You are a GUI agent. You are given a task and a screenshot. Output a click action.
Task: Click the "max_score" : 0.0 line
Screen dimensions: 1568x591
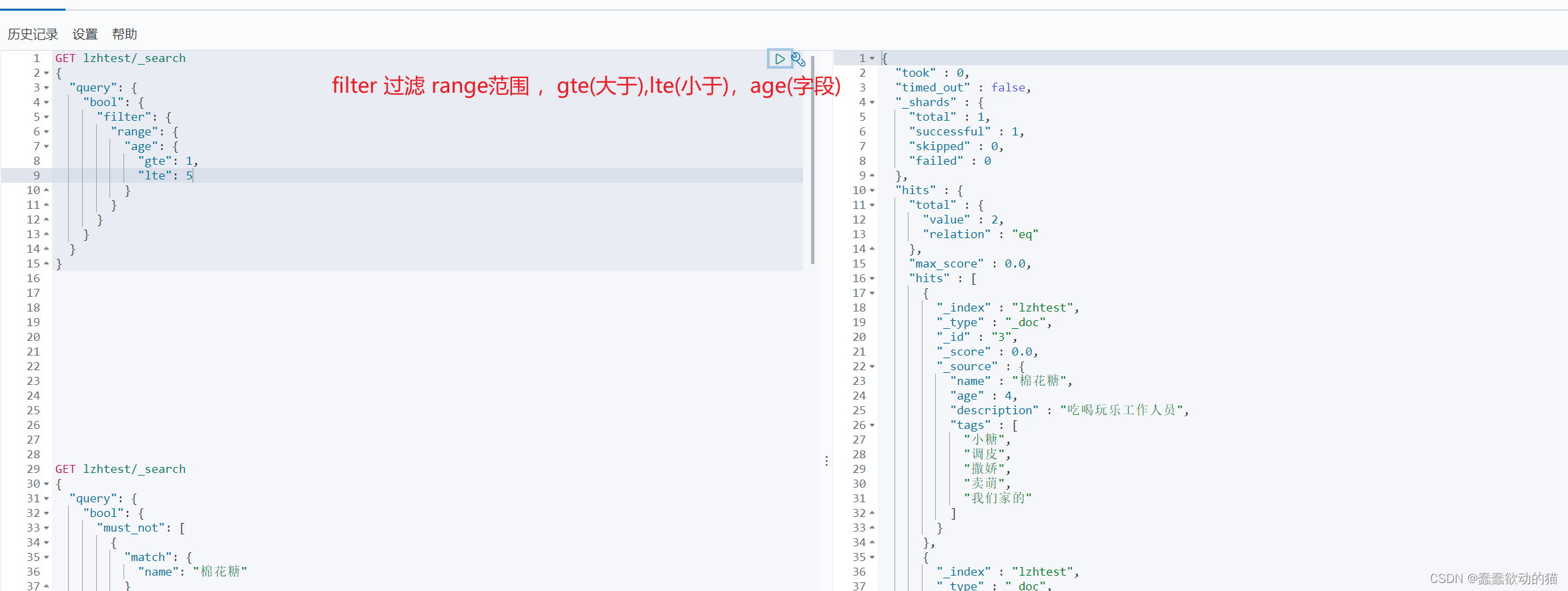point(970,263)
